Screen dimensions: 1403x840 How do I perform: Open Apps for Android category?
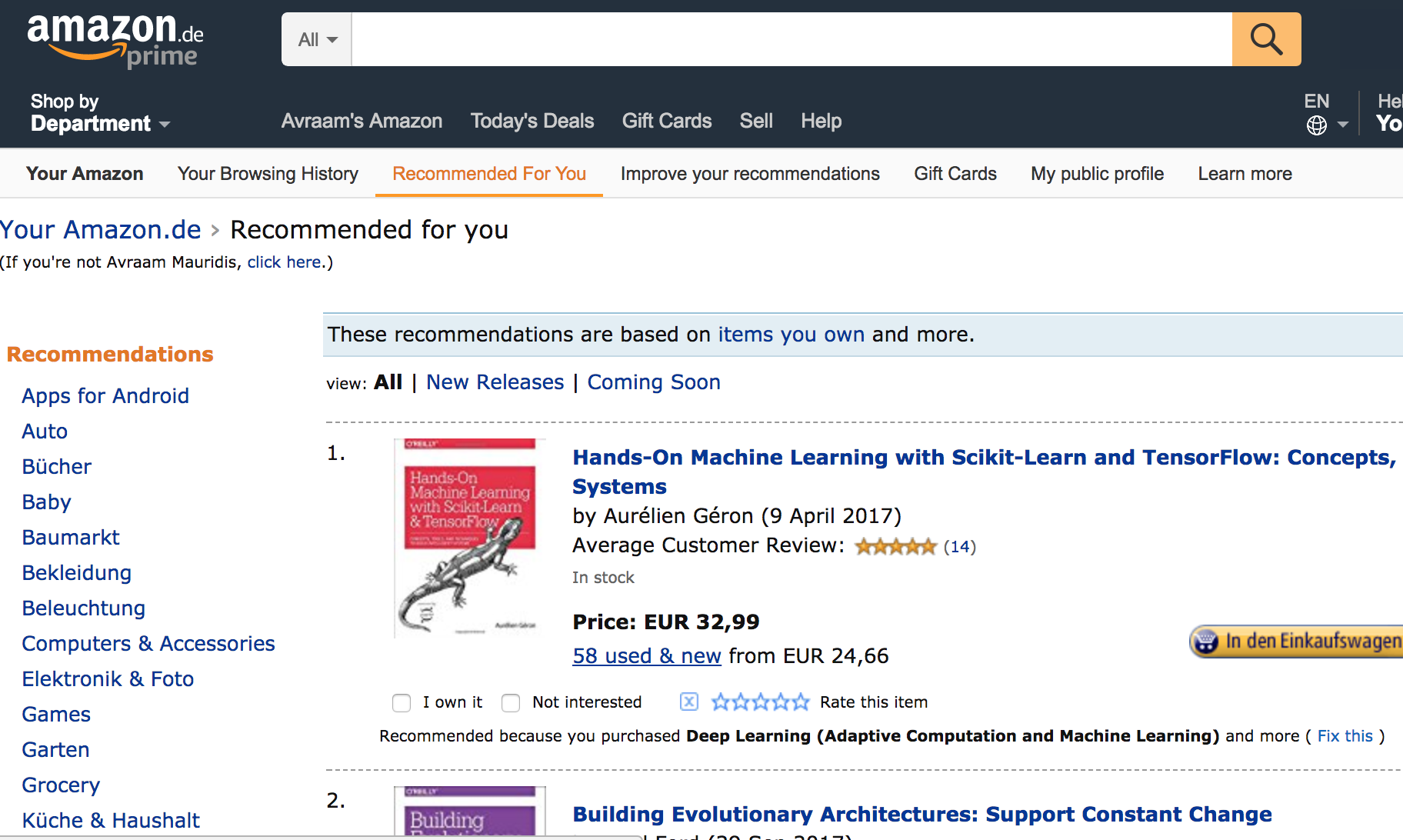pos(105,396)
